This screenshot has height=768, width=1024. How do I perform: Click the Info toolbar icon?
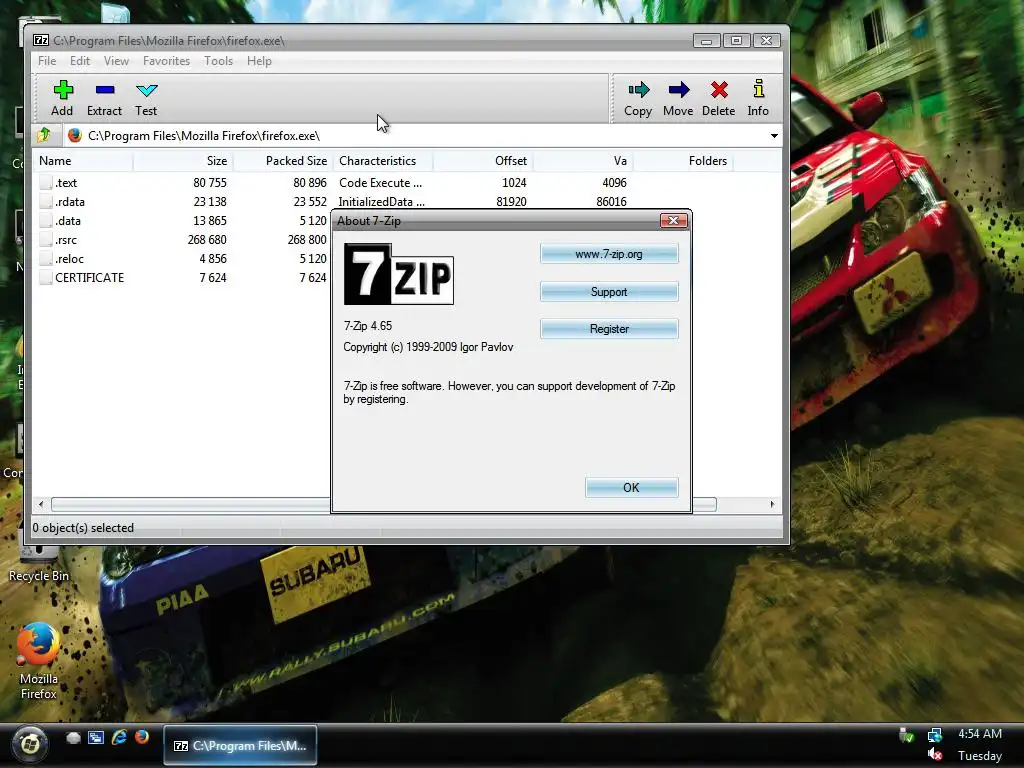pyautogui.click(x=758, y=89)
